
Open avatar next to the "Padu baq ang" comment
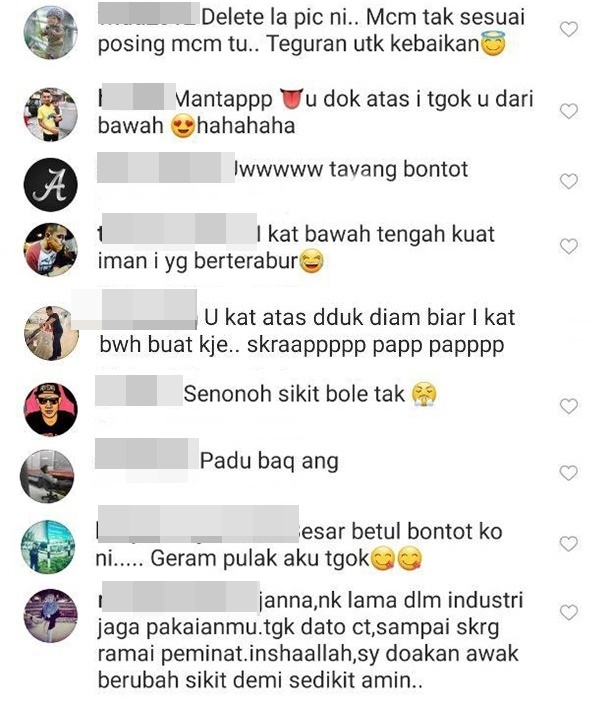point(47,476)
